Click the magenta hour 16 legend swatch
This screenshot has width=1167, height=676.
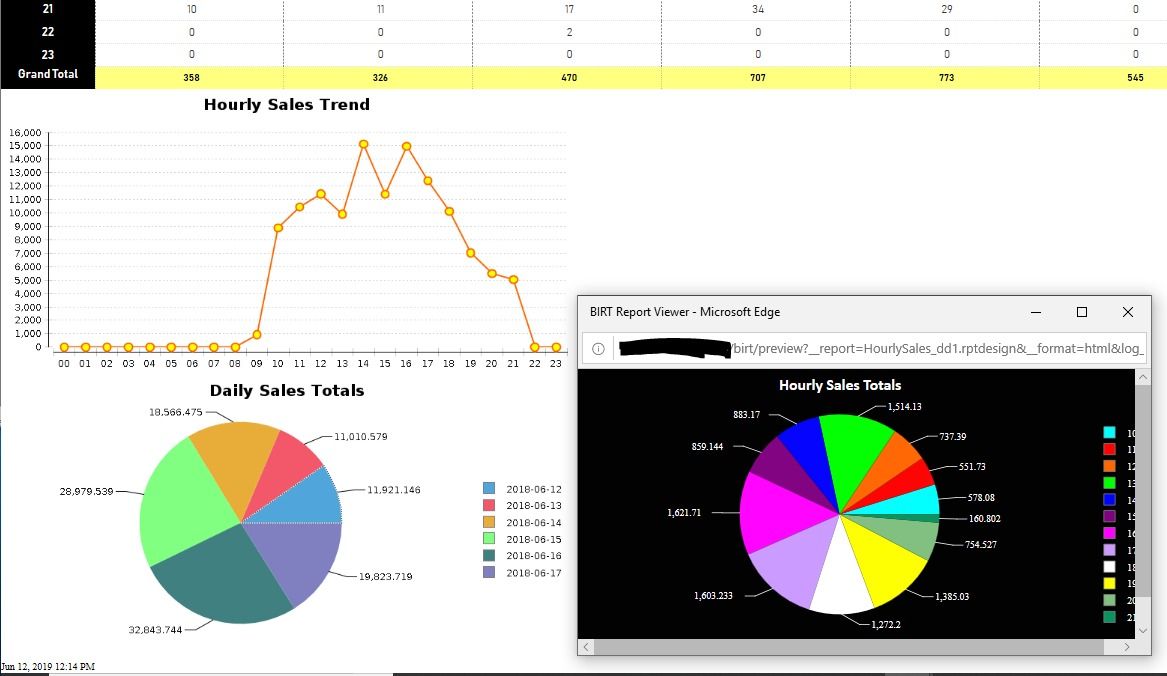coord(1109,533)
